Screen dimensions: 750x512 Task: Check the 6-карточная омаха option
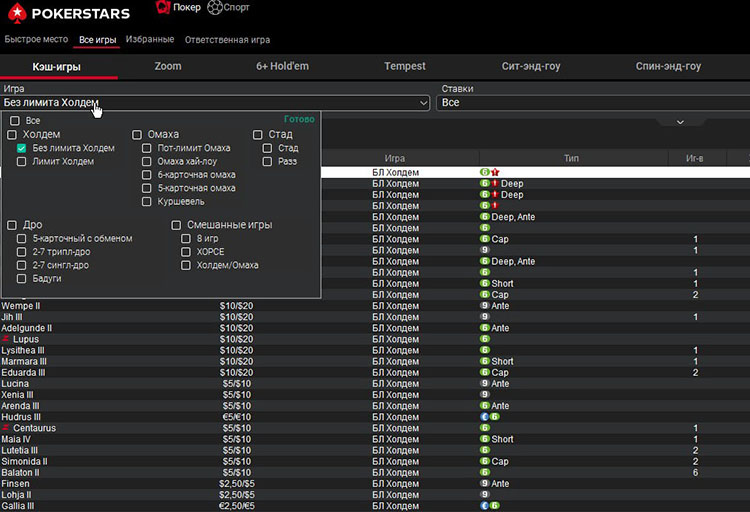click(147, 175)
